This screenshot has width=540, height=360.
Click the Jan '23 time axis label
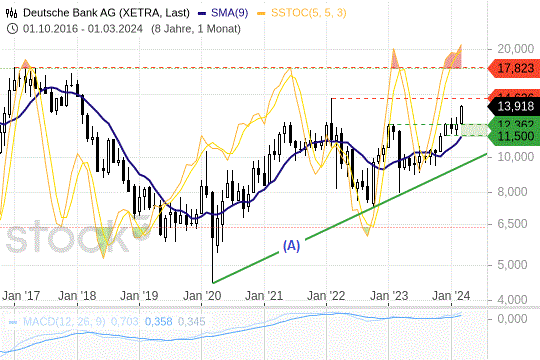click(389, 296)
